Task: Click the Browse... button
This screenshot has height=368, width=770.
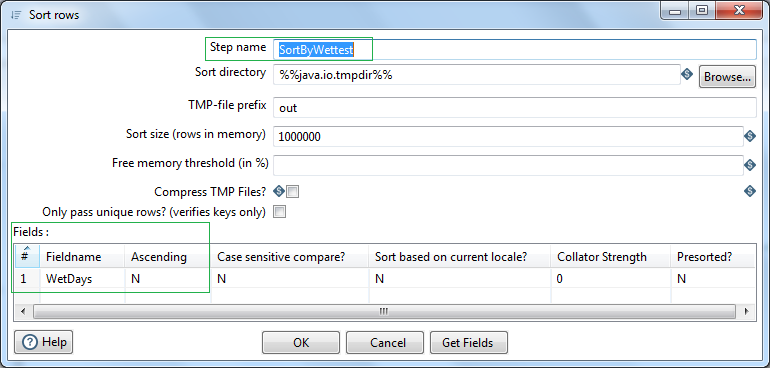Action: (727, 77)
